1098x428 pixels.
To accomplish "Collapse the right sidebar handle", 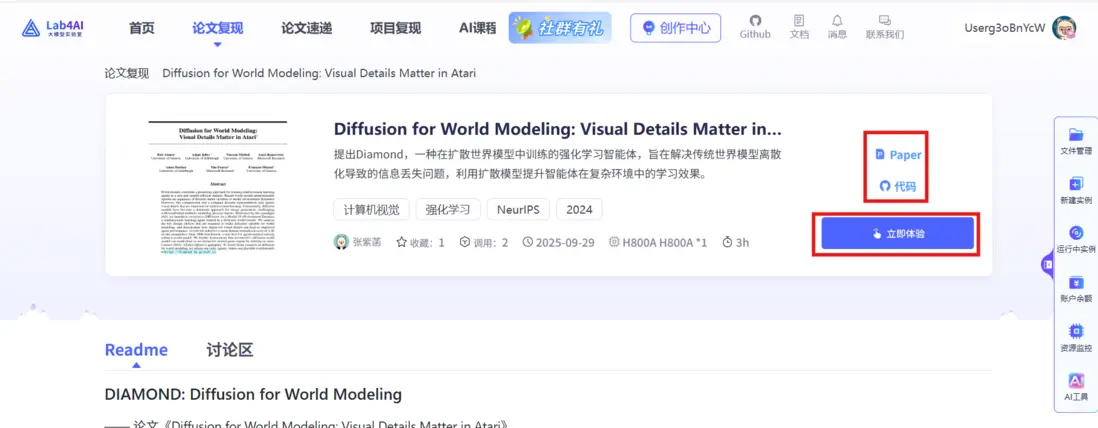I will click(1048, 264).
